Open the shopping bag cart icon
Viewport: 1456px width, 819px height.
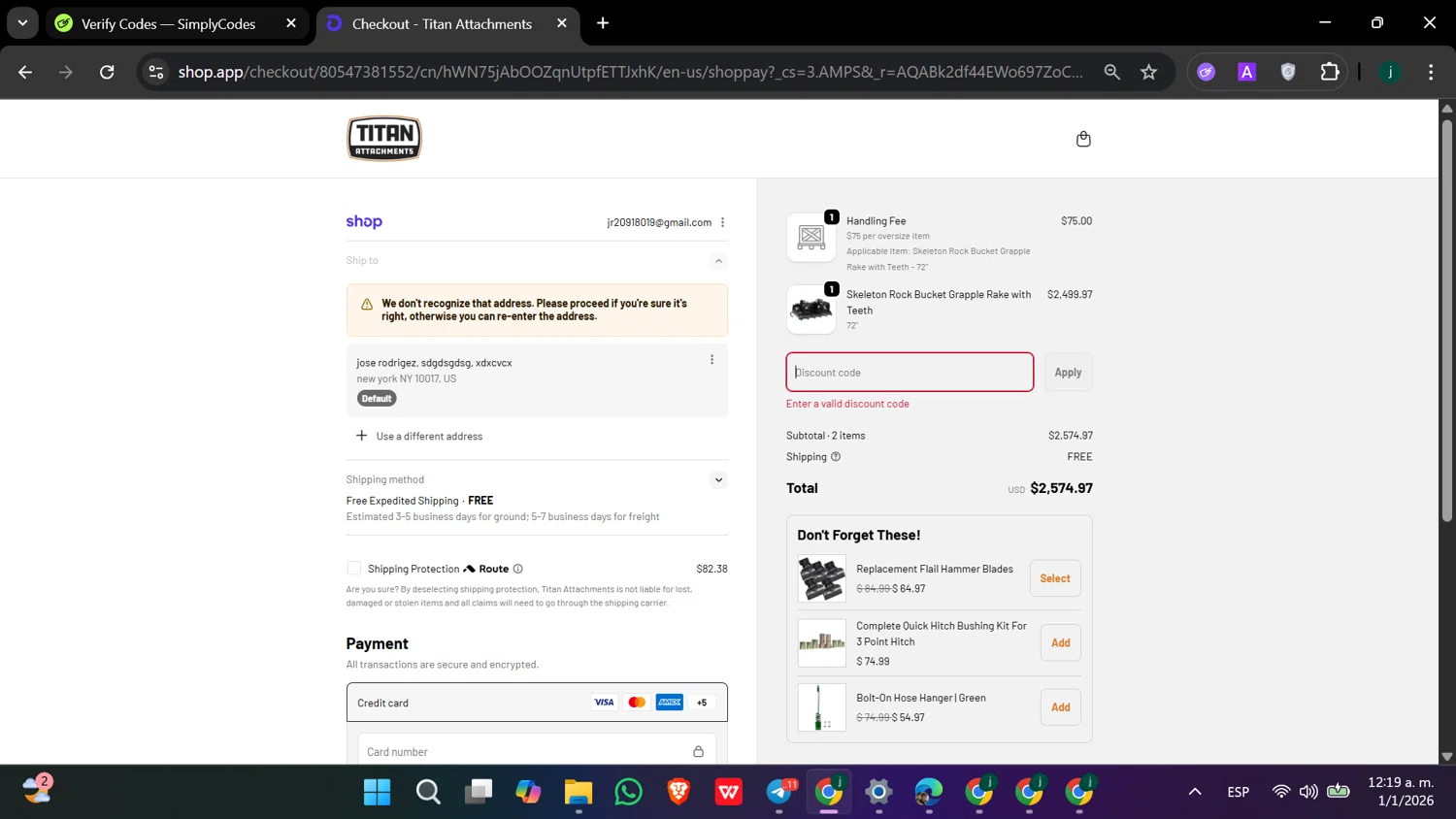1083,139
